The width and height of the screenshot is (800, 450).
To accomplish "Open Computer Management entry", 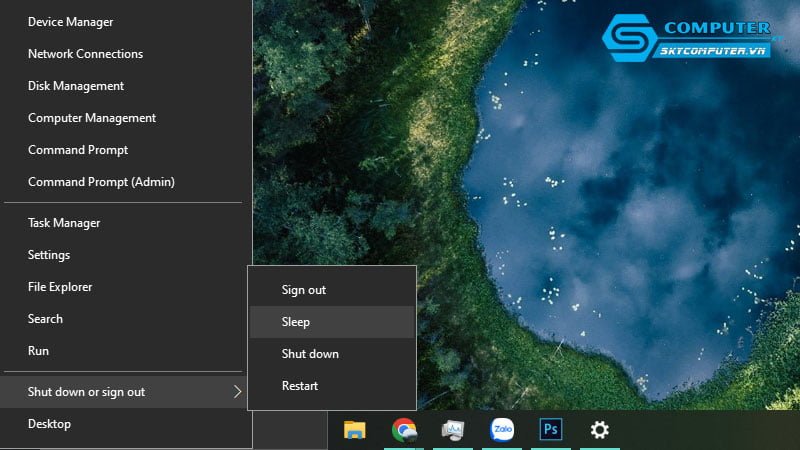I will [x=92, y=118].
